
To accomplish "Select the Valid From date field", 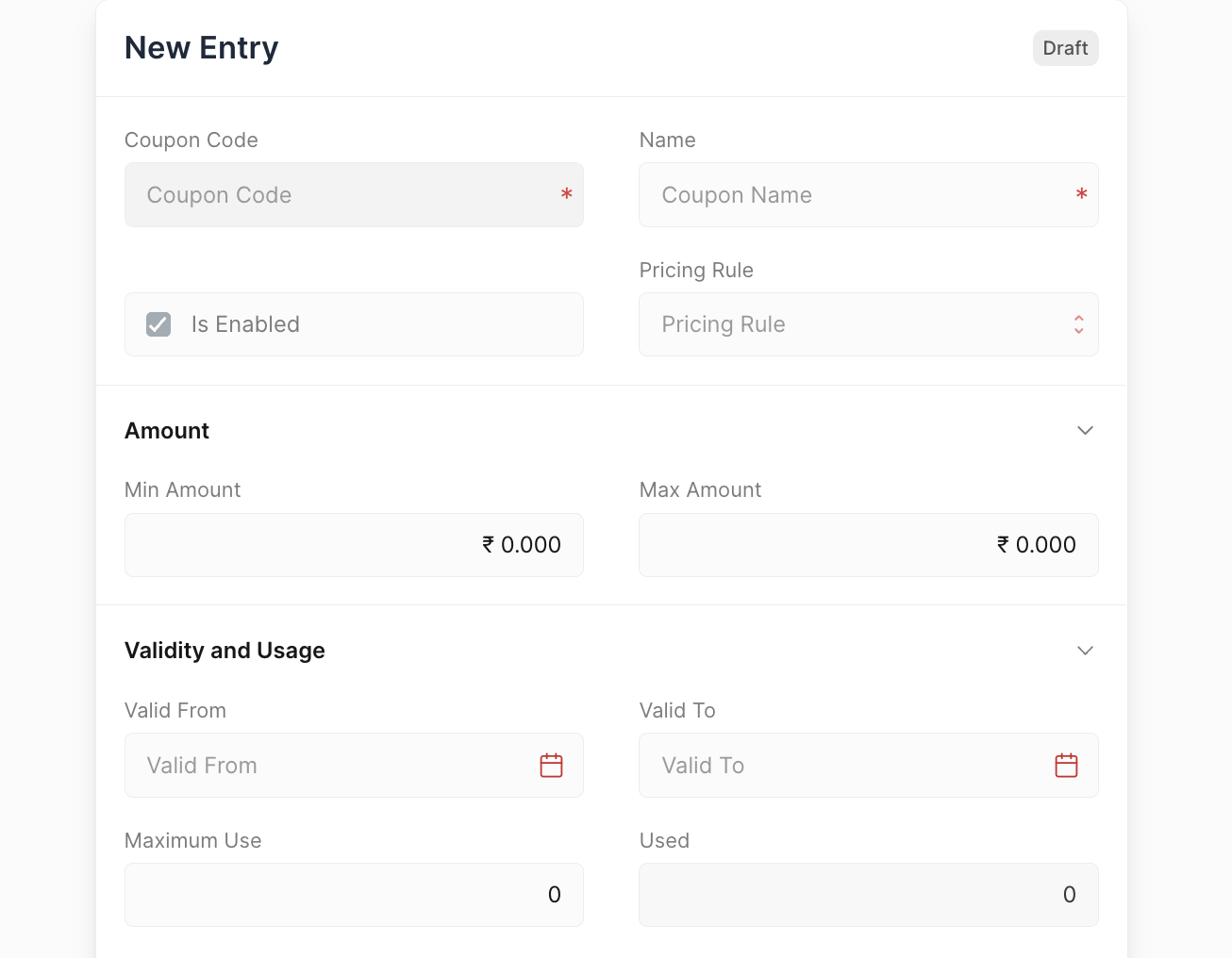I will pyautogui.click(x=355, y=766).
